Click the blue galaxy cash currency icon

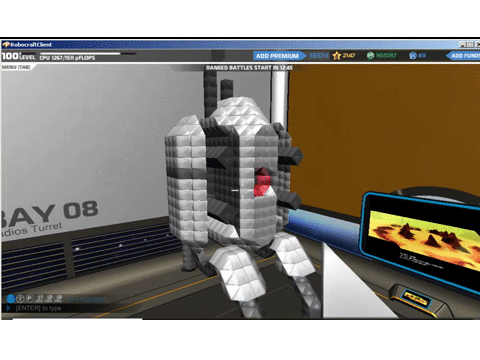413,56
